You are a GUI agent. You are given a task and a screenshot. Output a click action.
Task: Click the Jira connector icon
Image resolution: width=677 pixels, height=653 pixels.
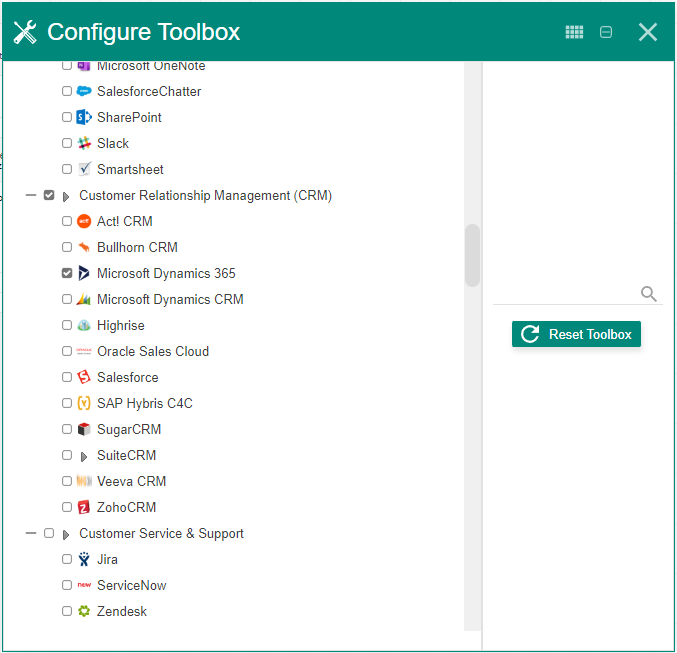[x=84, y=559]
